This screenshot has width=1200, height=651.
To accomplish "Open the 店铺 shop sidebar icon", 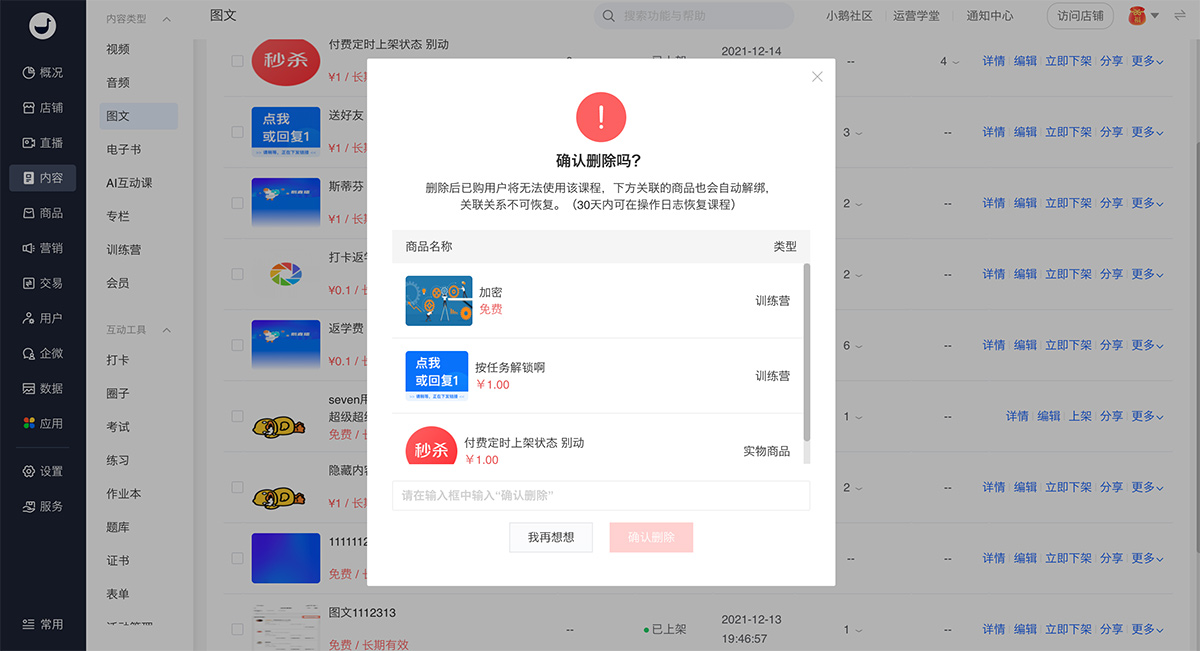I will click(x=29, y=108).
